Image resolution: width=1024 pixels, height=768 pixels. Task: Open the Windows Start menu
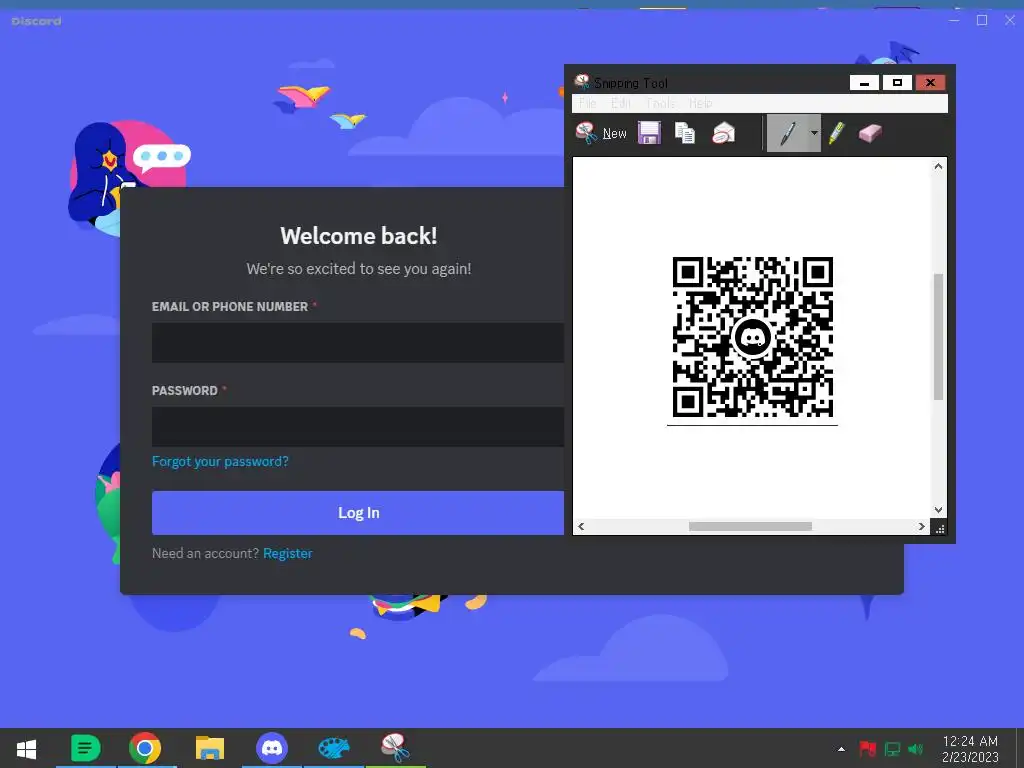pyautogui.click(x=26, y=748)
